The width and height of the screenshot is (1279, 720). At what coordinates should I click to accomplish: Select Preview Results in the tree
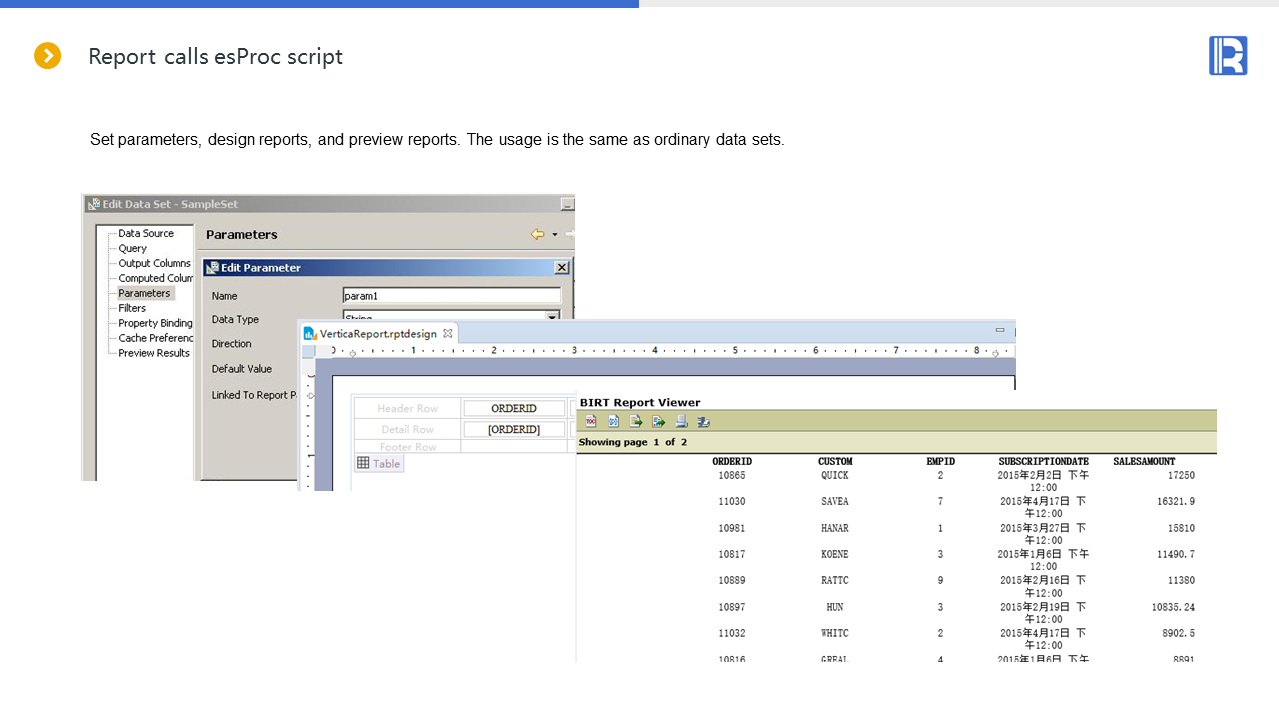pos(154,353)
